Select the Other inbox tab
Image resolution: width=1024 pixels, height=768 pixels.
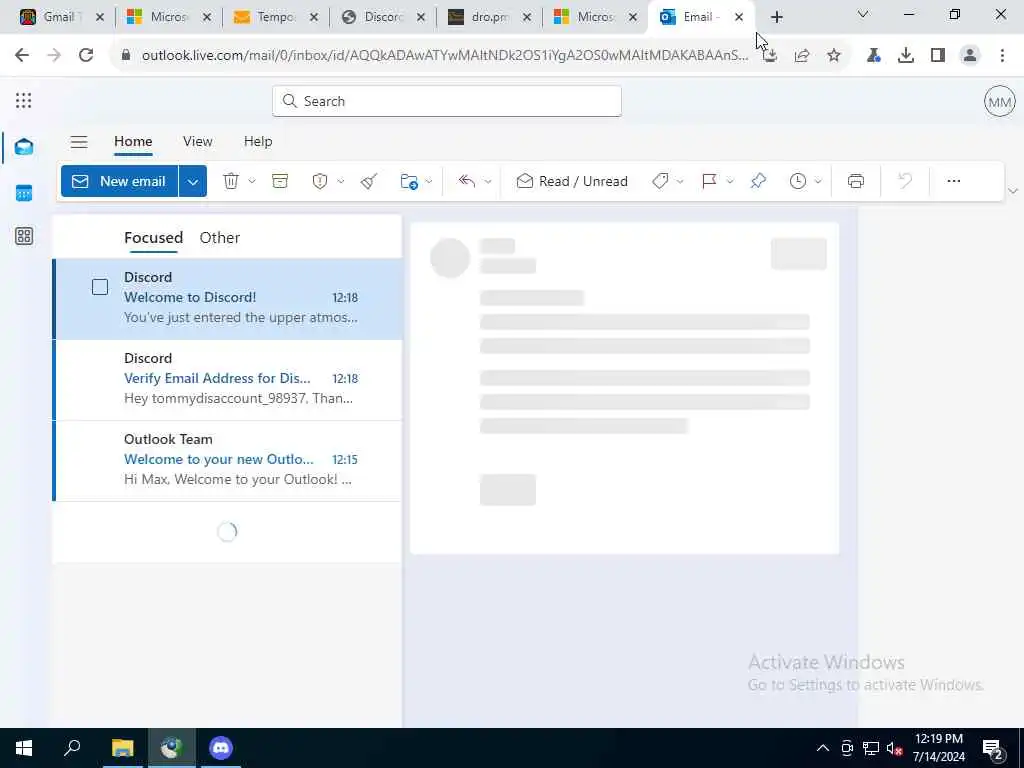click(219, 238)
